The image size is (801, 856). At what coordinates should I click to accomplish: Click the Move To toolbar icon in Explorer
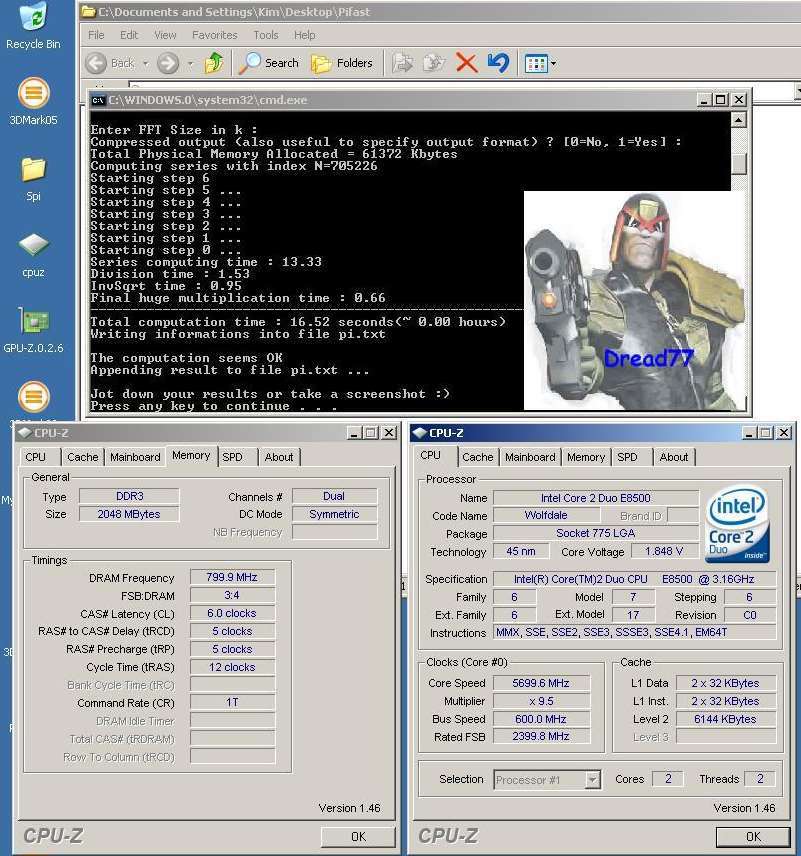coord(402,63)
